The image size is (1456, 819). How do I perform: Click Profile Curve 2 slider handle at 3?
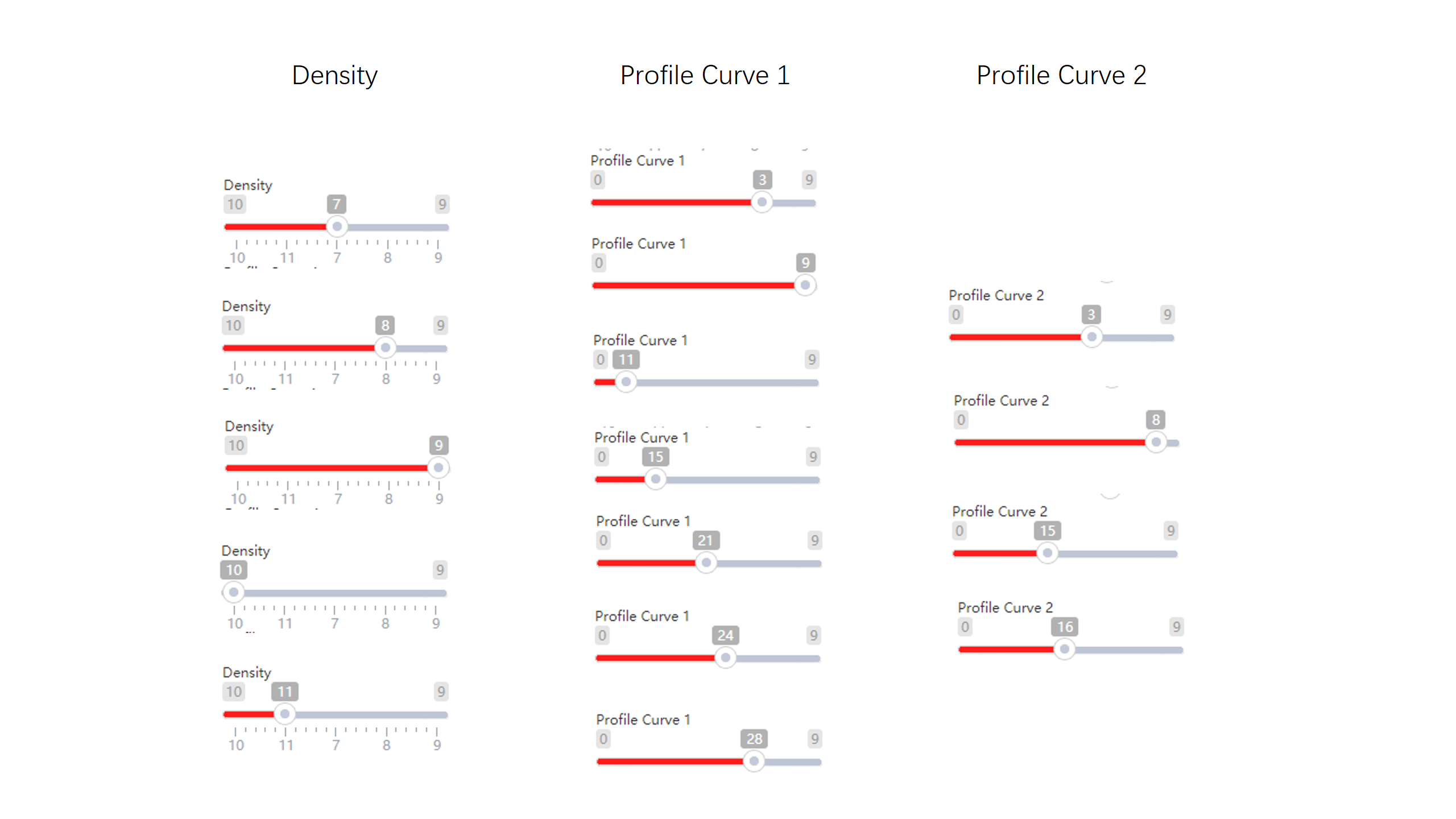pos(1091,337)
